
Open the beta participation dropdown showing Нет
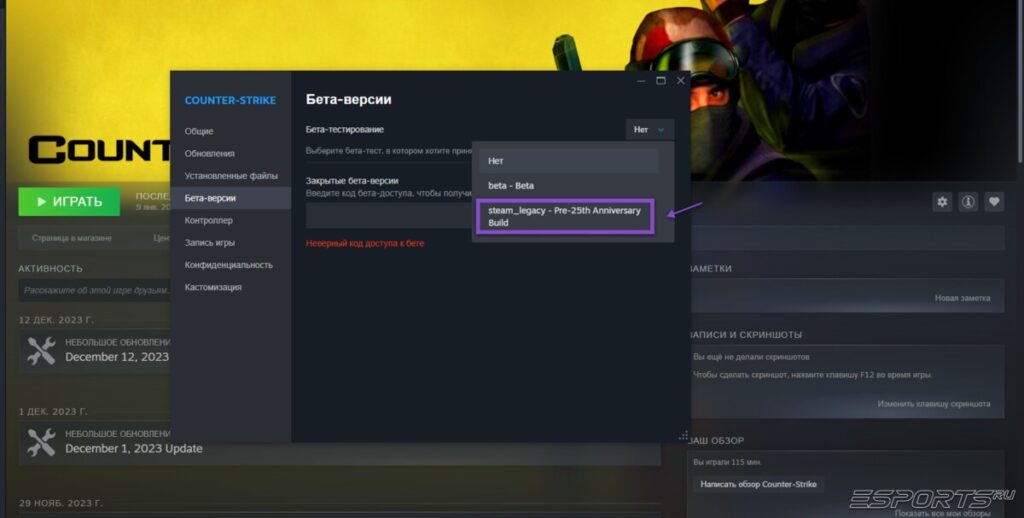coord(649,129)
